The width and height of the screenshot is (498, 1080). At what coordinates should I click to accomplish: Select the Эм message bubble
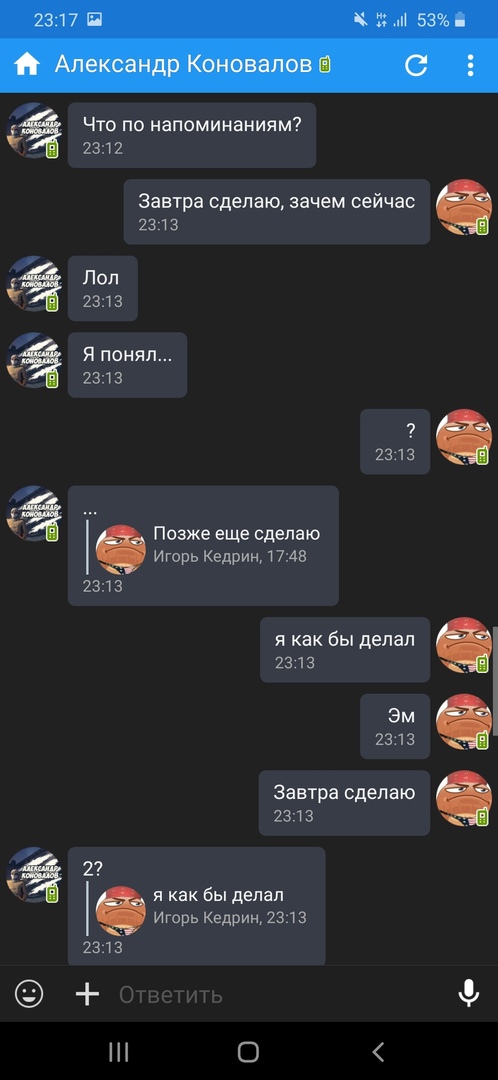coord(395,726)
